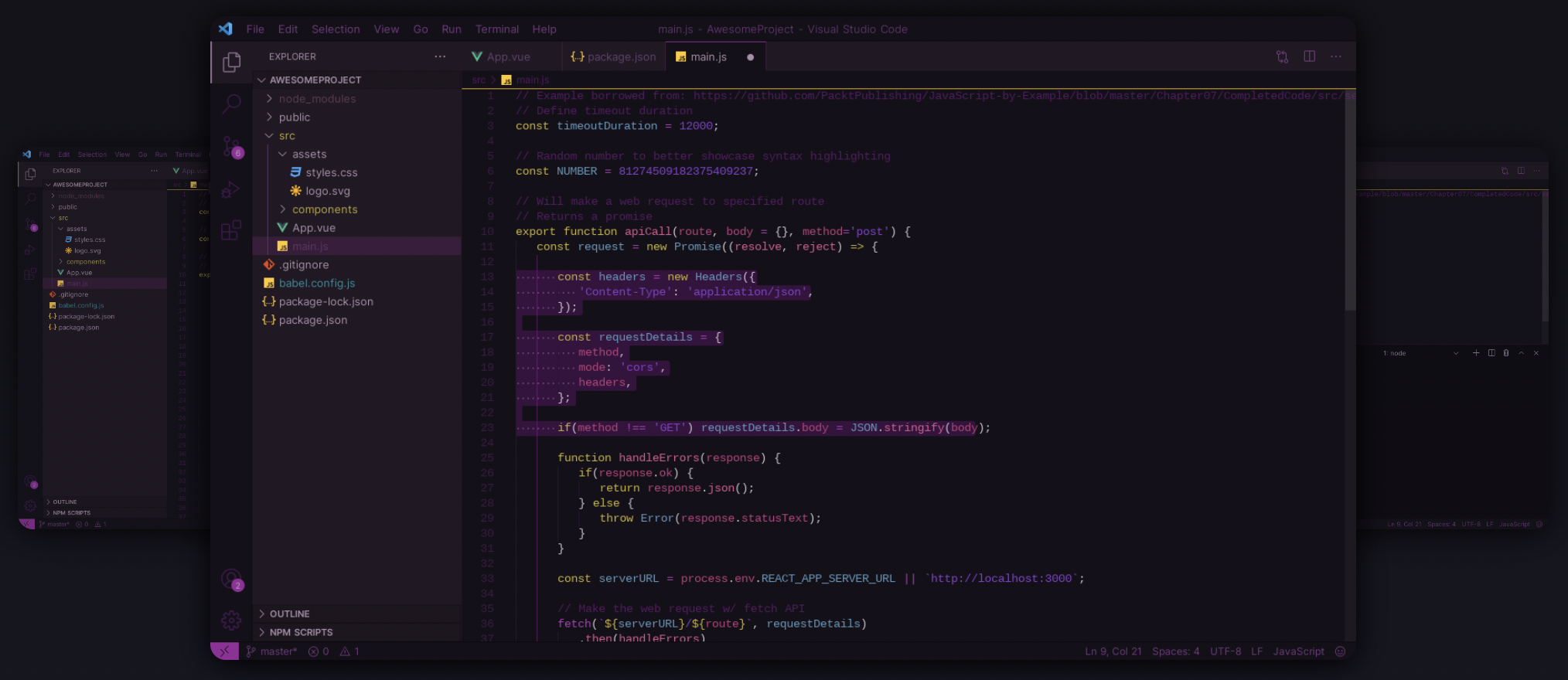Open Explorer's Views and More Actions ellipsis
The height and width of the screenshot is (680, 1568).
click(440, 56)
